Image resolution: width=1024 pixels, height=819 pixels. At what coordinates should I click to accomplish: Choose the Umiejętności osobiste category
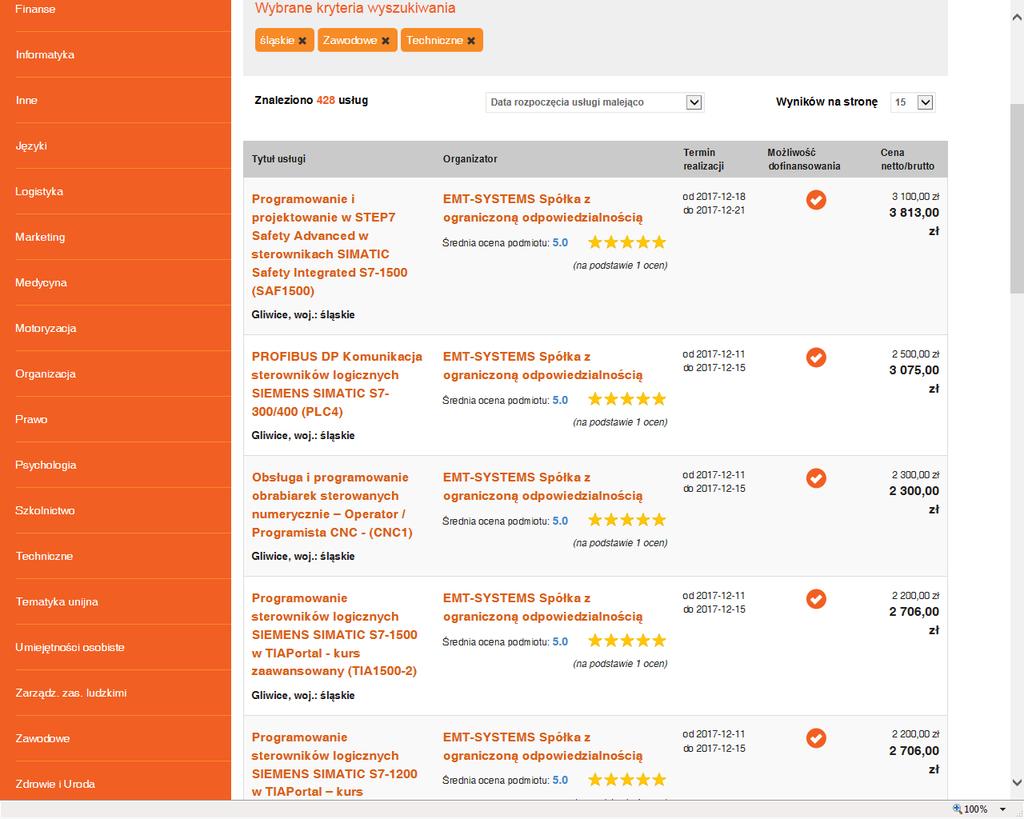(70, 648)
